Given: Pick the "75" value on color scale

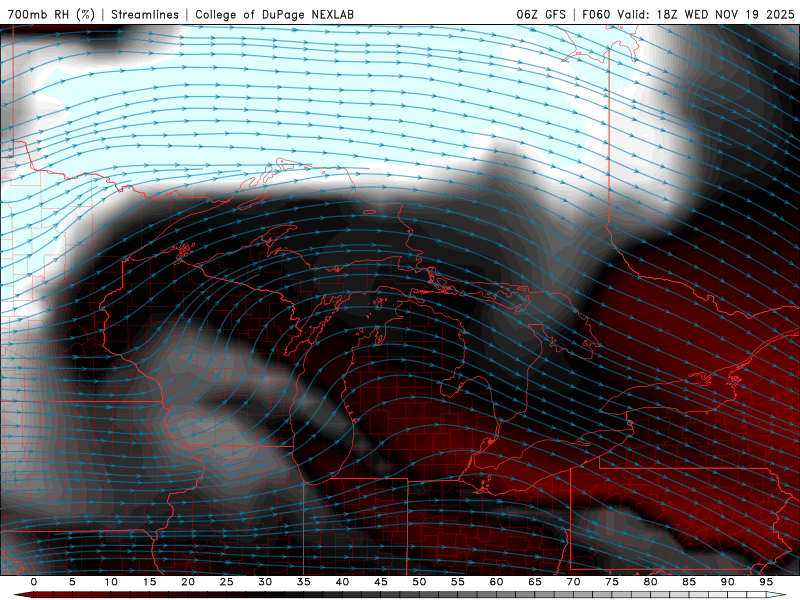Looking at the screenshot, I should point(612,582).
